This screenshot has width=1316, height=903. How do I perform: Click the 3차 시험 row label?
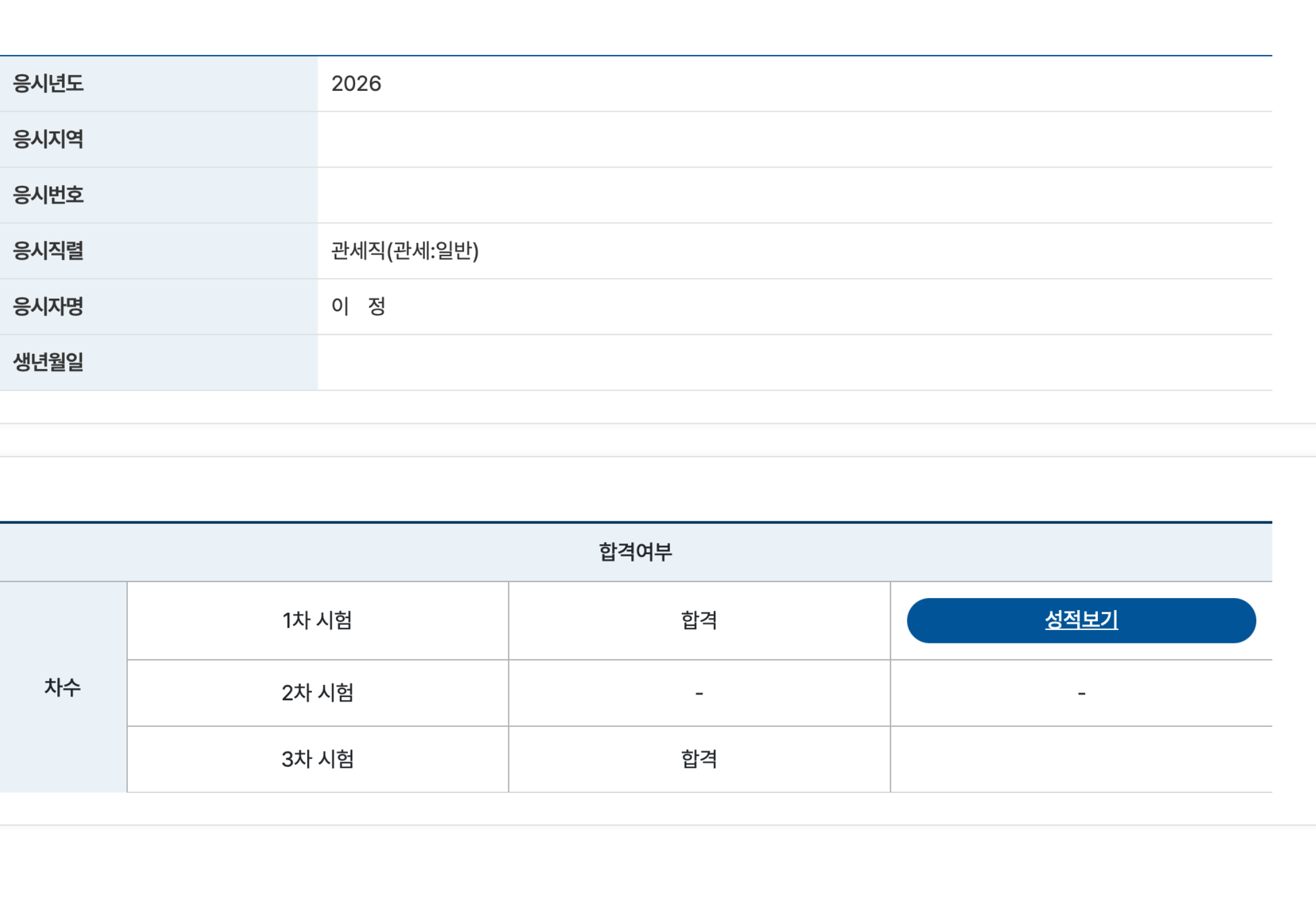318,759
